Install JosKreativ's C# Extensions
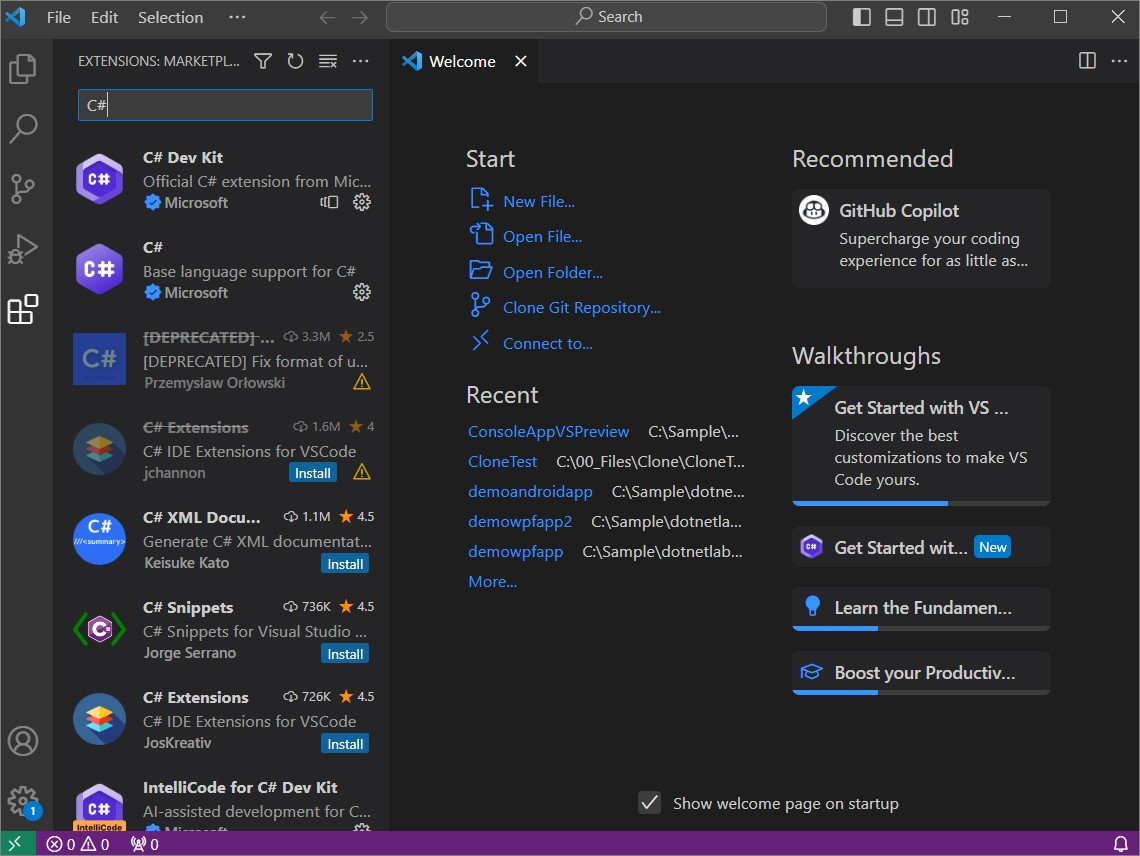1140x856 pixels. pyautogui.click(x=345, y=744)
